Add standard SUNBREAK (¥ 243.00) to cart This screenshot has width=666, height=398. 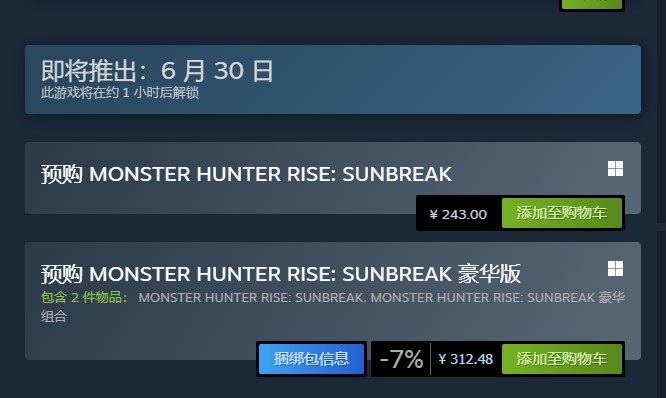coord(562,213)
